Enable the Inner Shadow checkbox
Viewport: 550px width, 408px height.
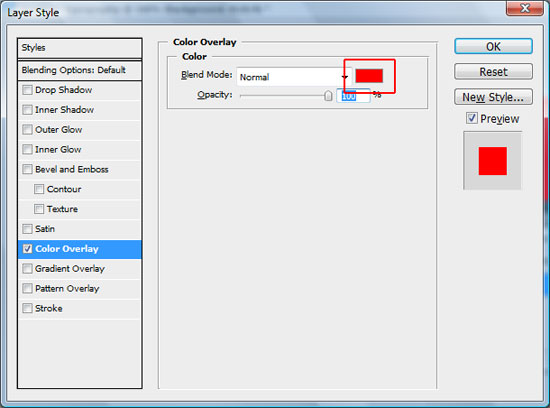click(x=27, y=110)
